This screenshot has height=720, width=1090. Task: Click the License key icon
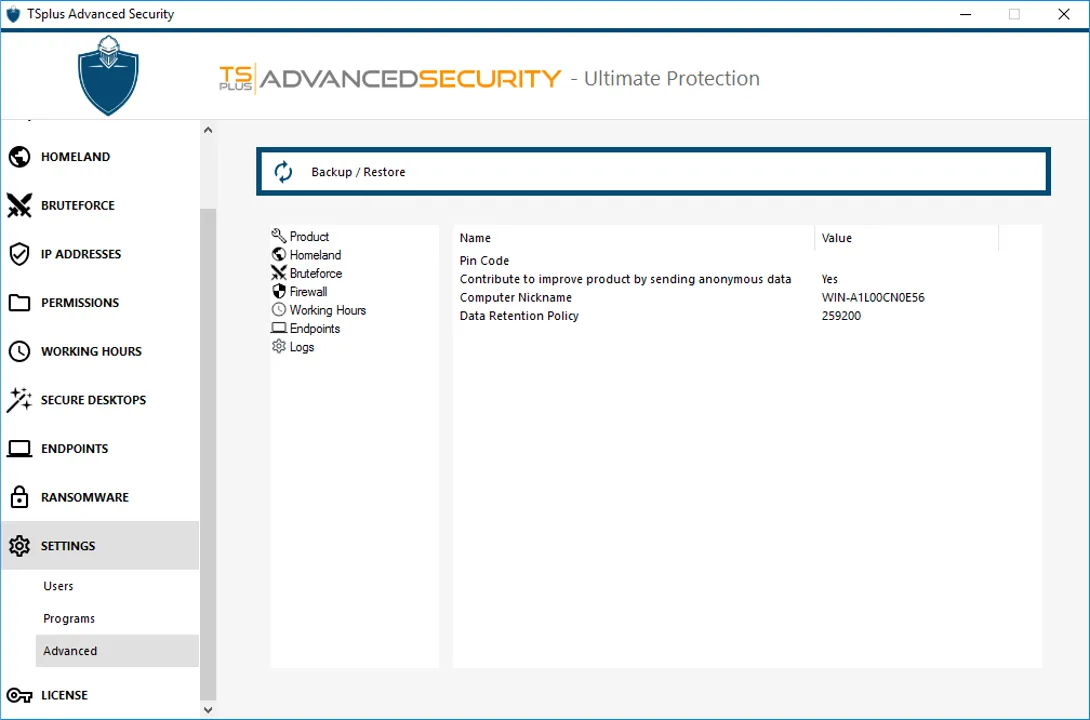coord(19,695)
